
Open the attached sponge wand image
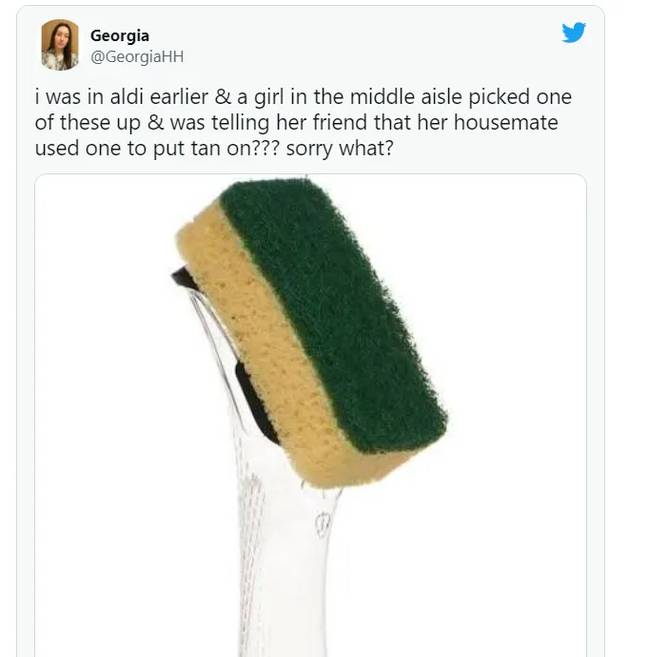(310, 415)
